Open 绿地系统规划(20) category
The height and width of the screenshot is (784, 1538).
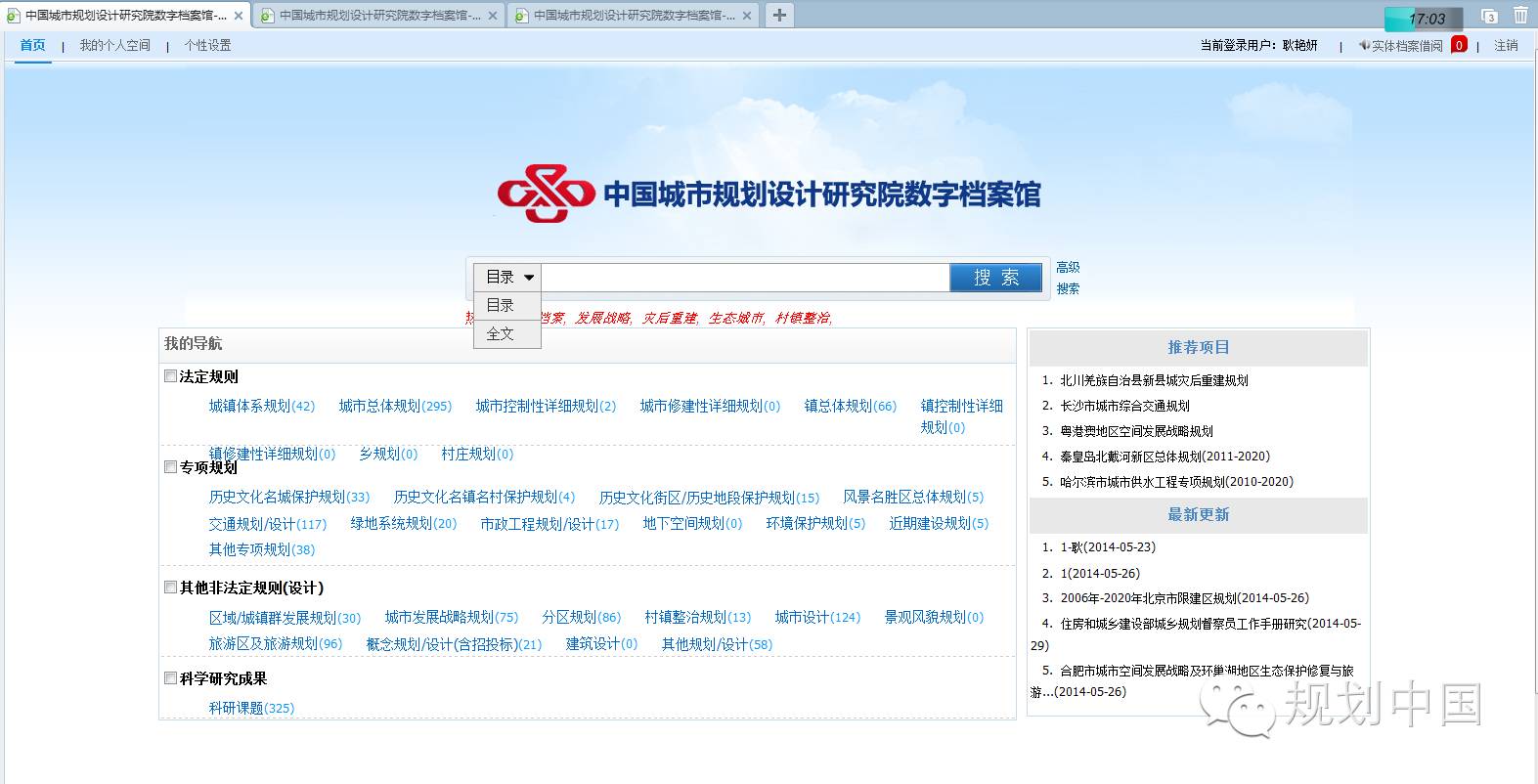click(404, 523)
